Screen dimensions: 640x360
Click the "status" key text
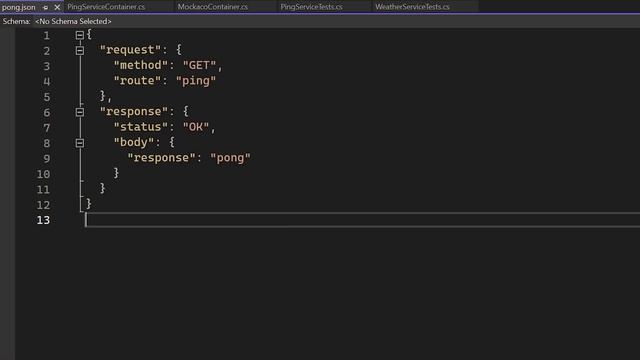pyautogui.click(x=141, y=127)
